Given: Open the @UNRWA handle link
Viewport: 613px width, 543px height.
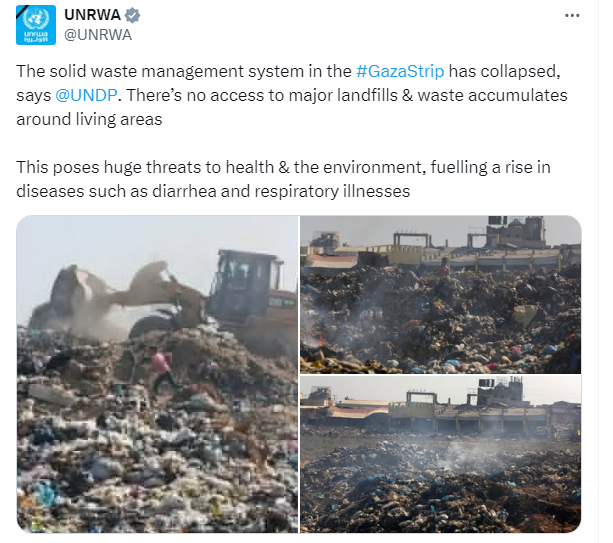Looking at the screenshot, I should click(98, 35).
